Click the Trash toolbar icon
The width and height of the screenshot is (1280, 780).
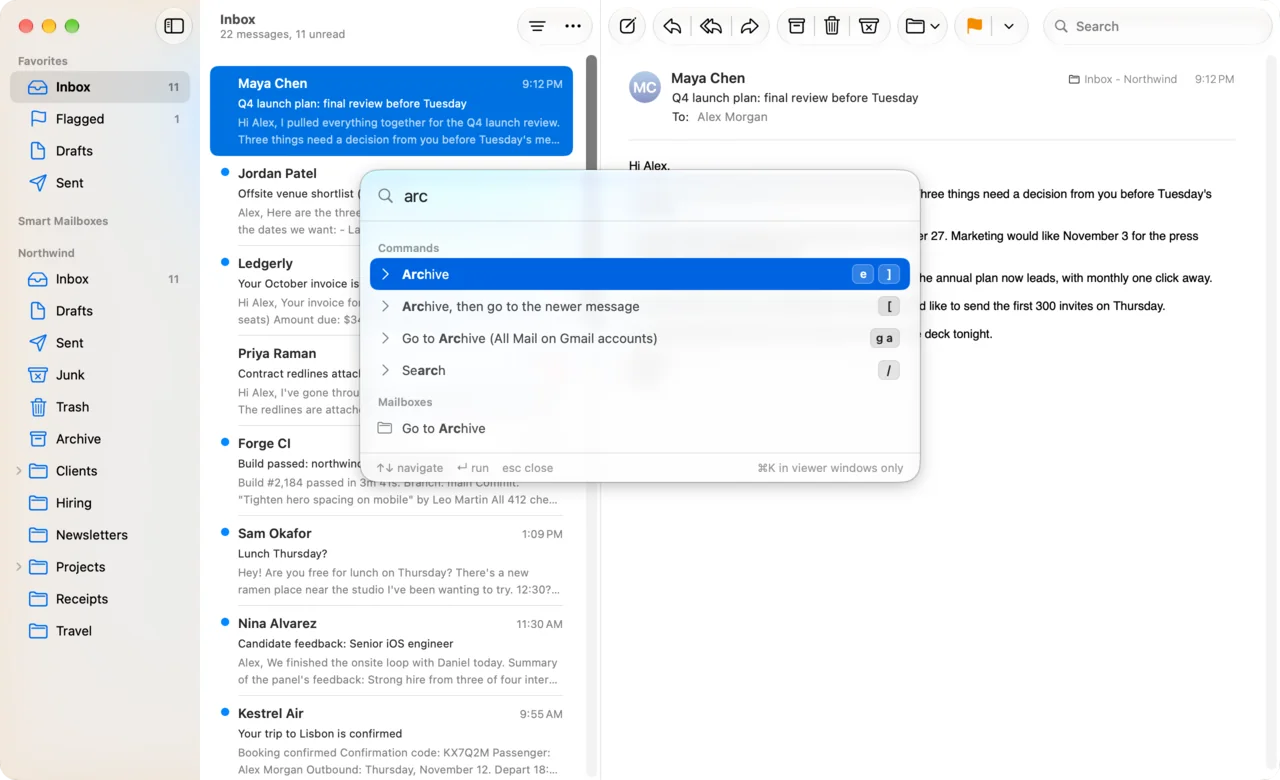(x=832, y=26)
